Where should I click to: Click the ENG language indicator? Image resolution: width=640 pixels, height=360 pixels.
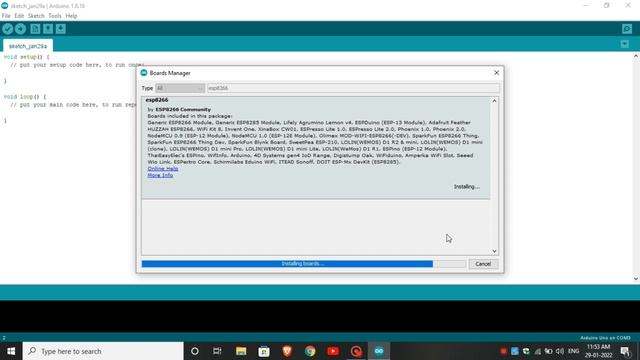(573, 351)
